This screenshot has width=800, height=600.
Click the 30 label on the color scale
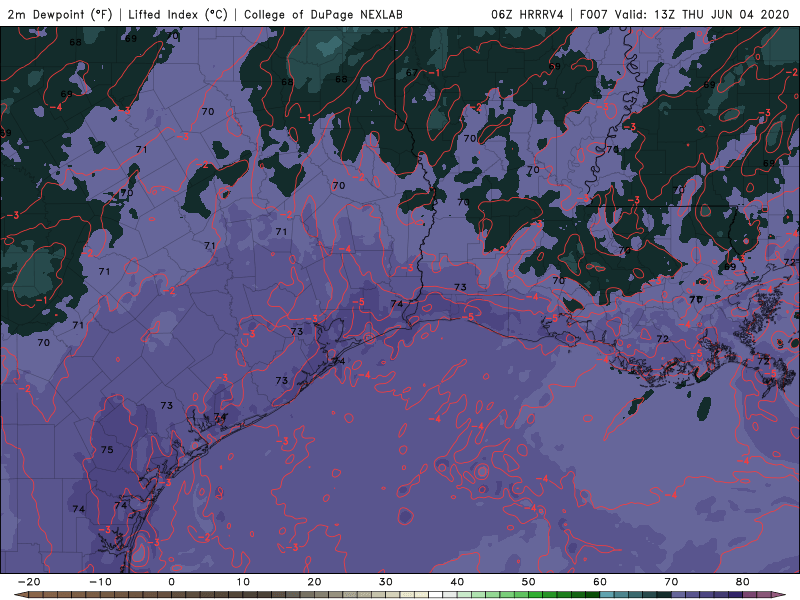pyautogui.click(x=386, y=582)
